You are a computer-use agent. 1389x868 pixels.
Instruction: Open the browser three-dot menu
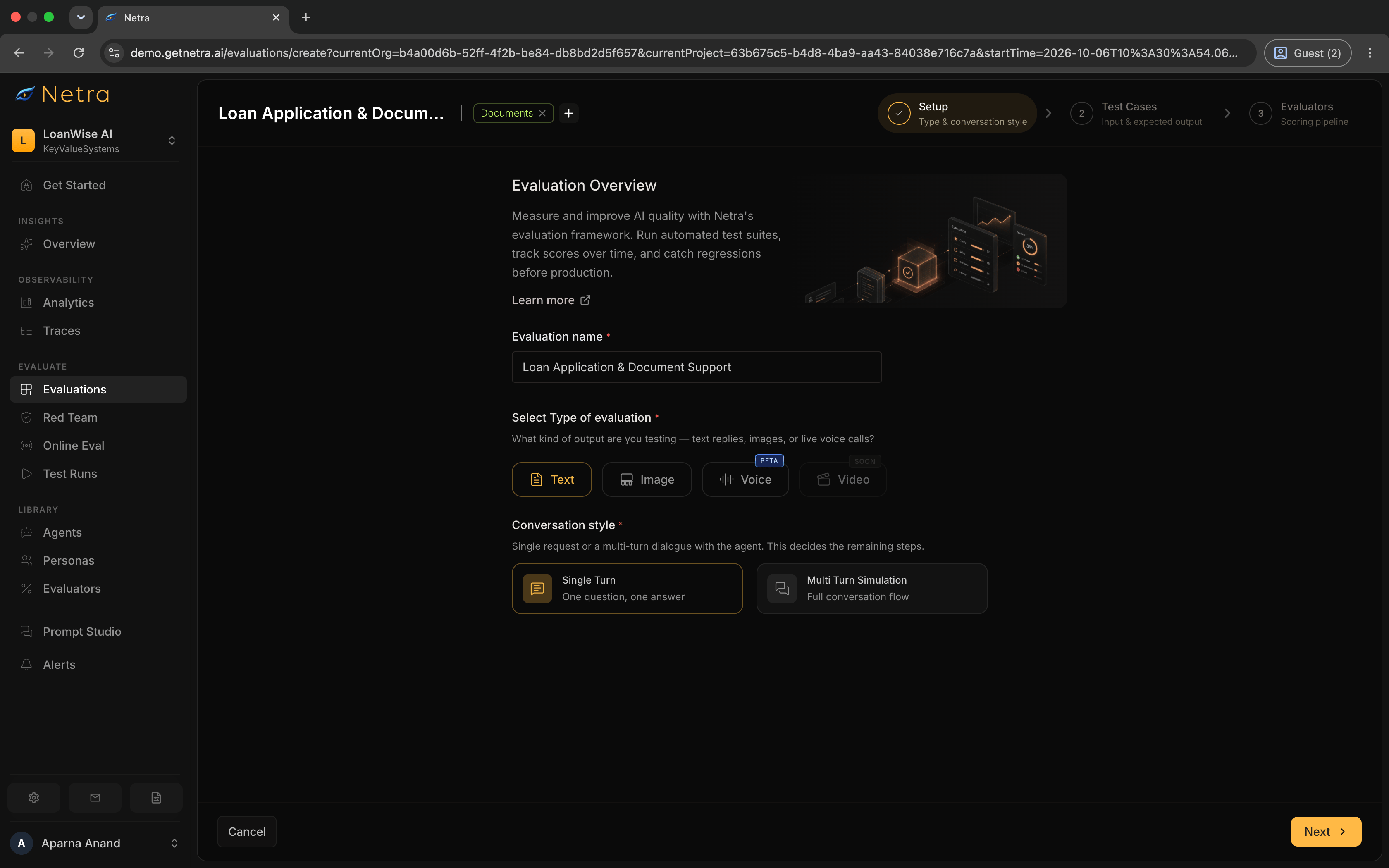[1370, 53]
